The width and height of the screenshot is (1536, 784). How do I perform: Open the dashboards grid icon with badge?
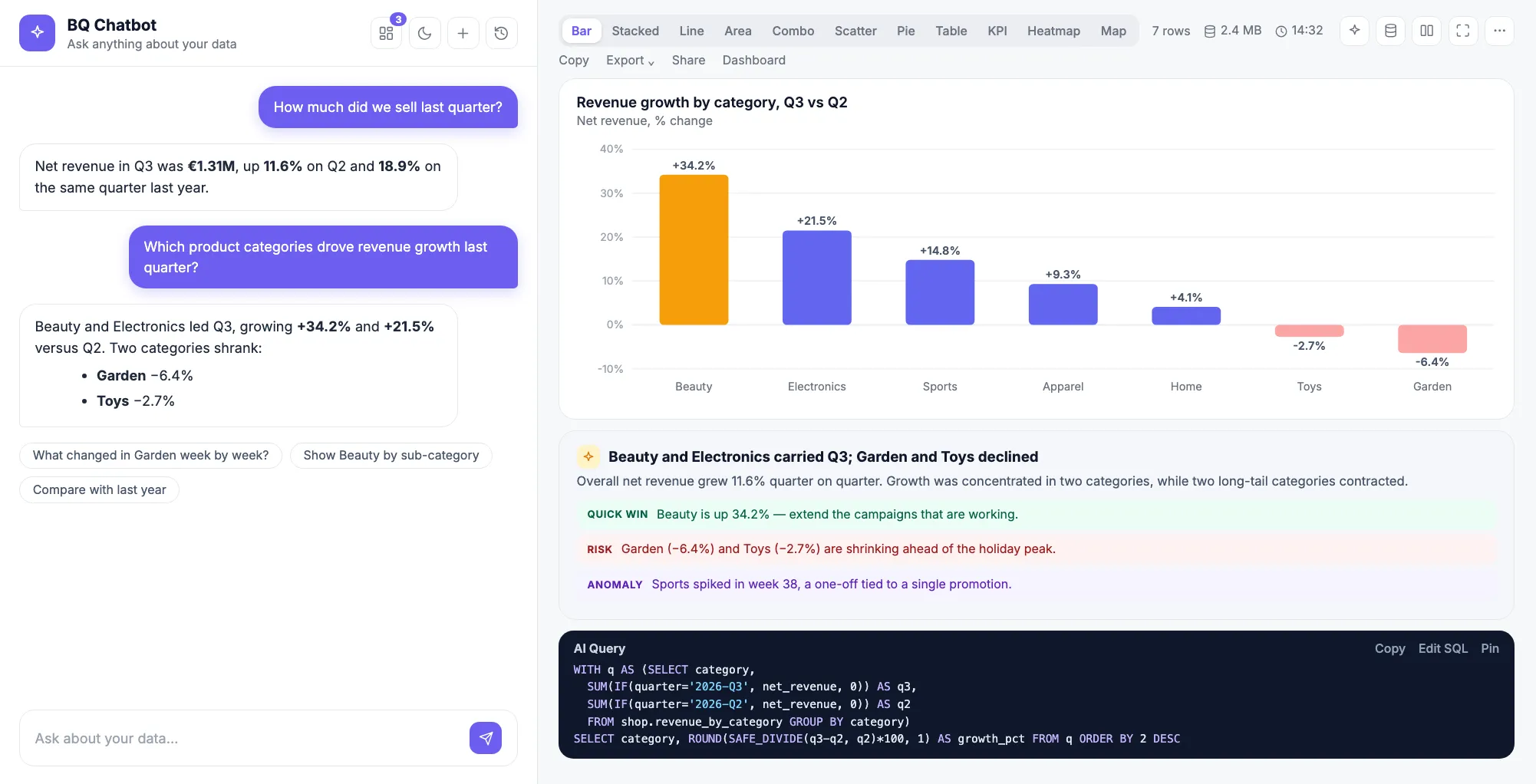pyautogui.click(x=386, y=33)
